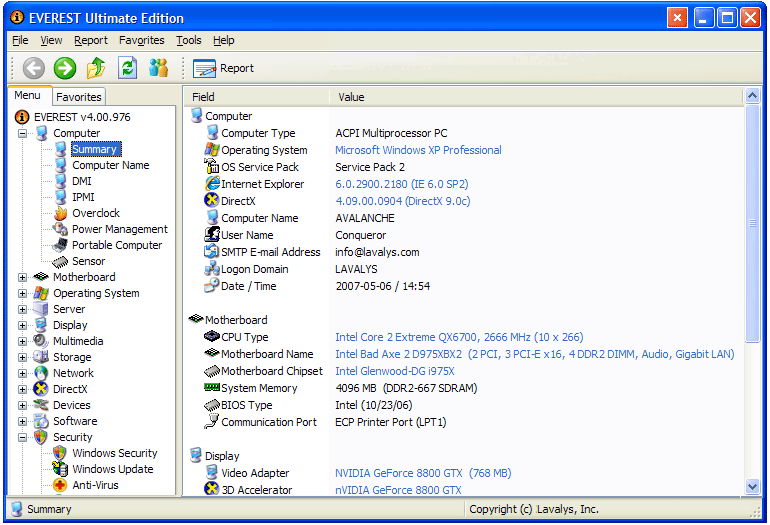Select the Power Management icon
The height and width of the screenshot is (525, 770).
point(60,229)
